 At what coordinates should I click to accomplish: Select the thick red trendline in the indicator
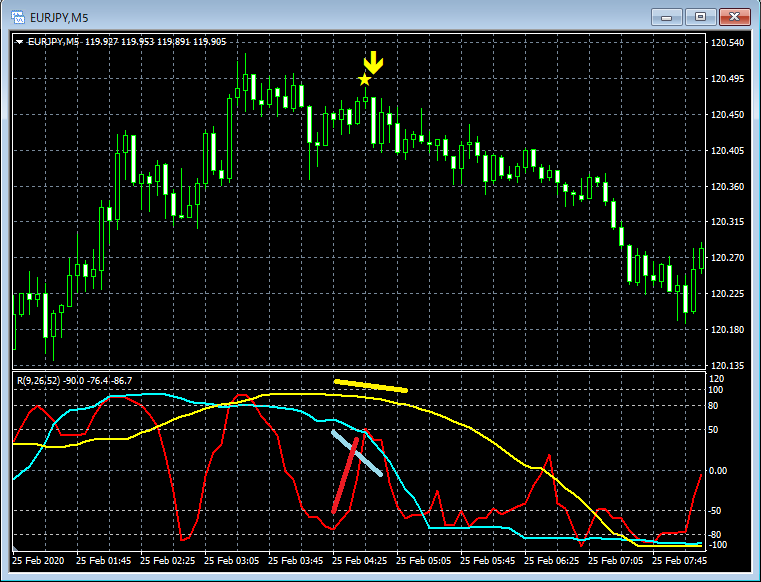coord(345,475)
